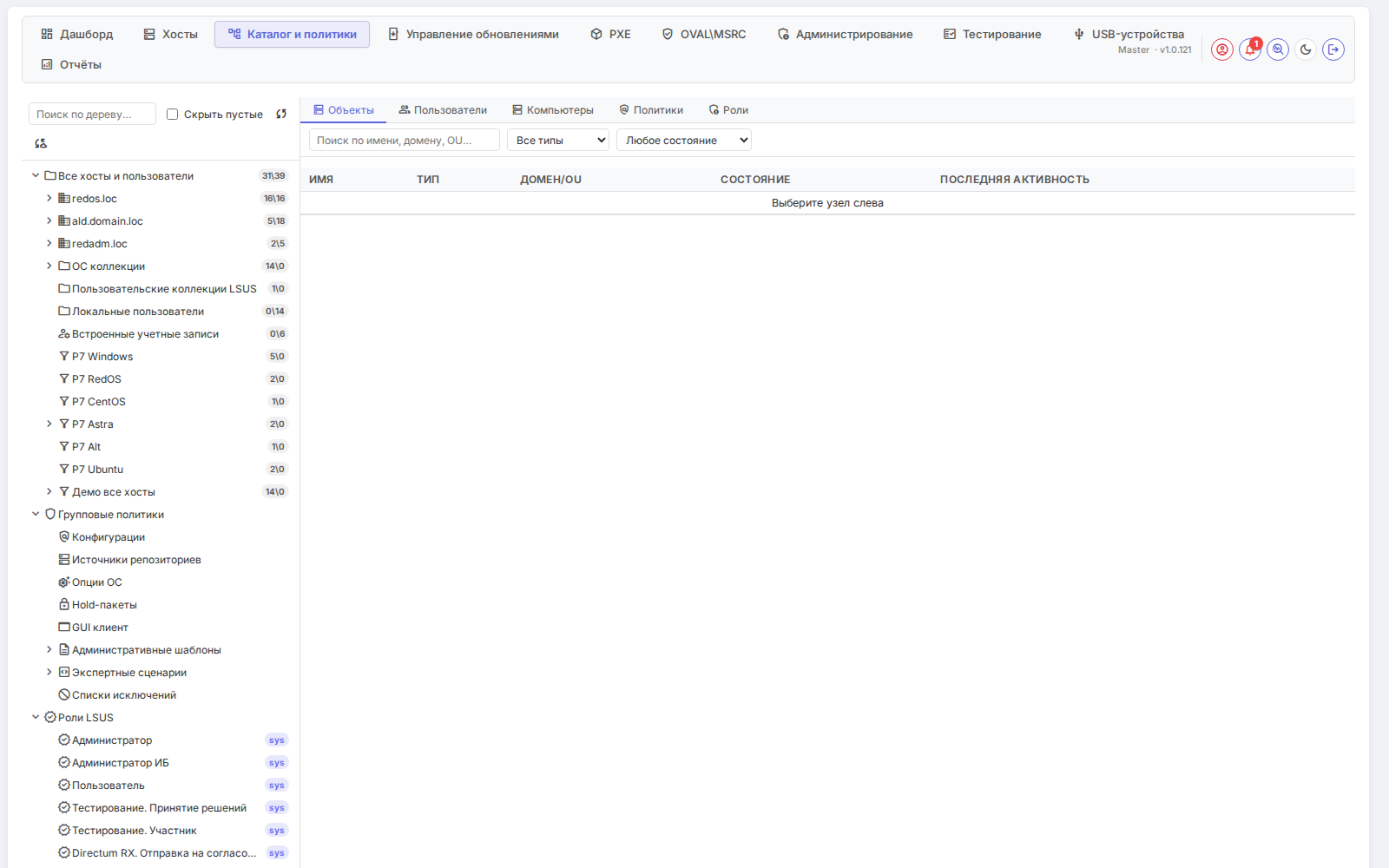
Task: Expand ОС коллекции chevron
Action: point(49,266)
